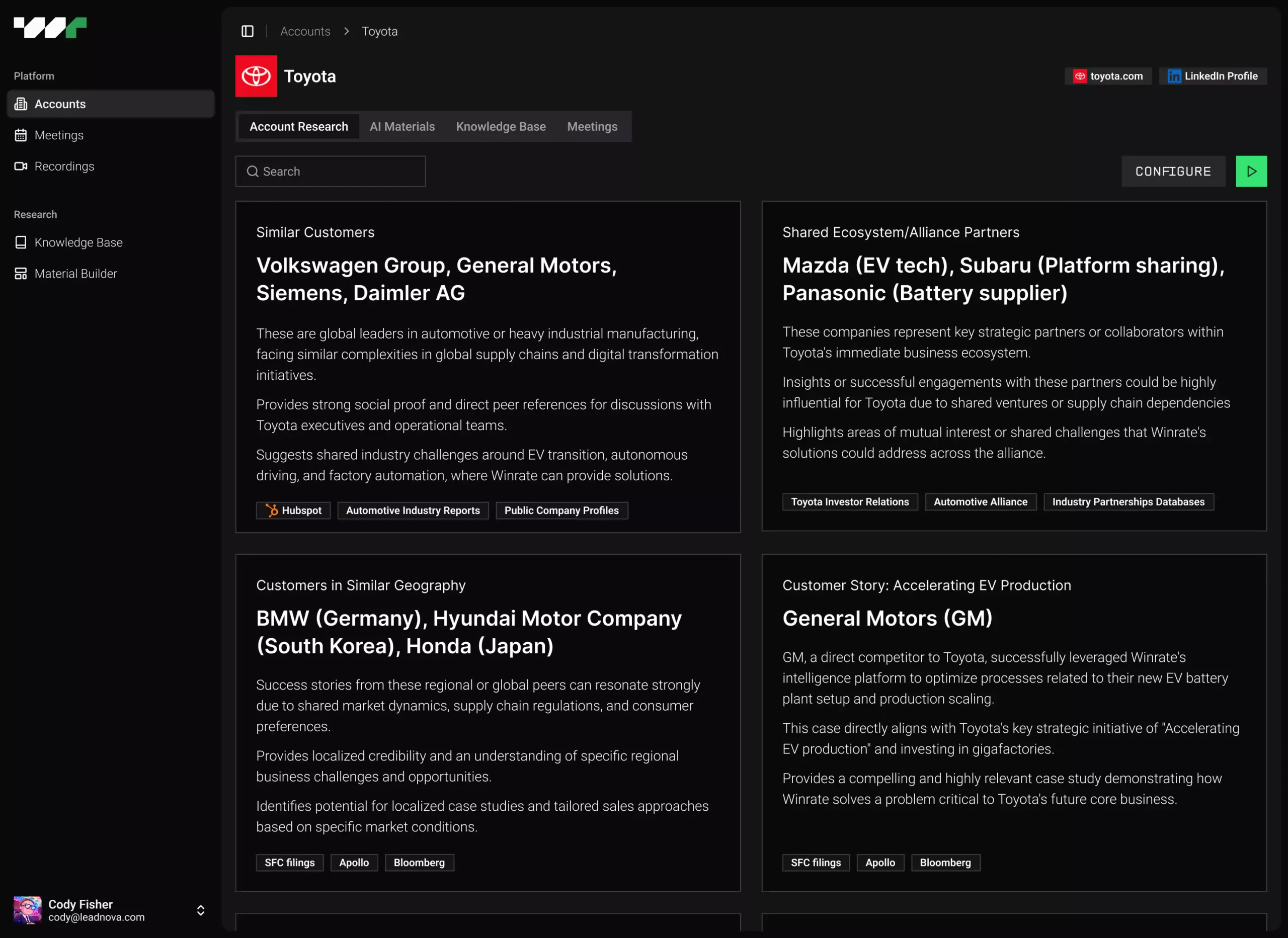Switch to the Knowledge Base tab
This screenshot has height=938, width=1288.
click(x=501, y=127)
